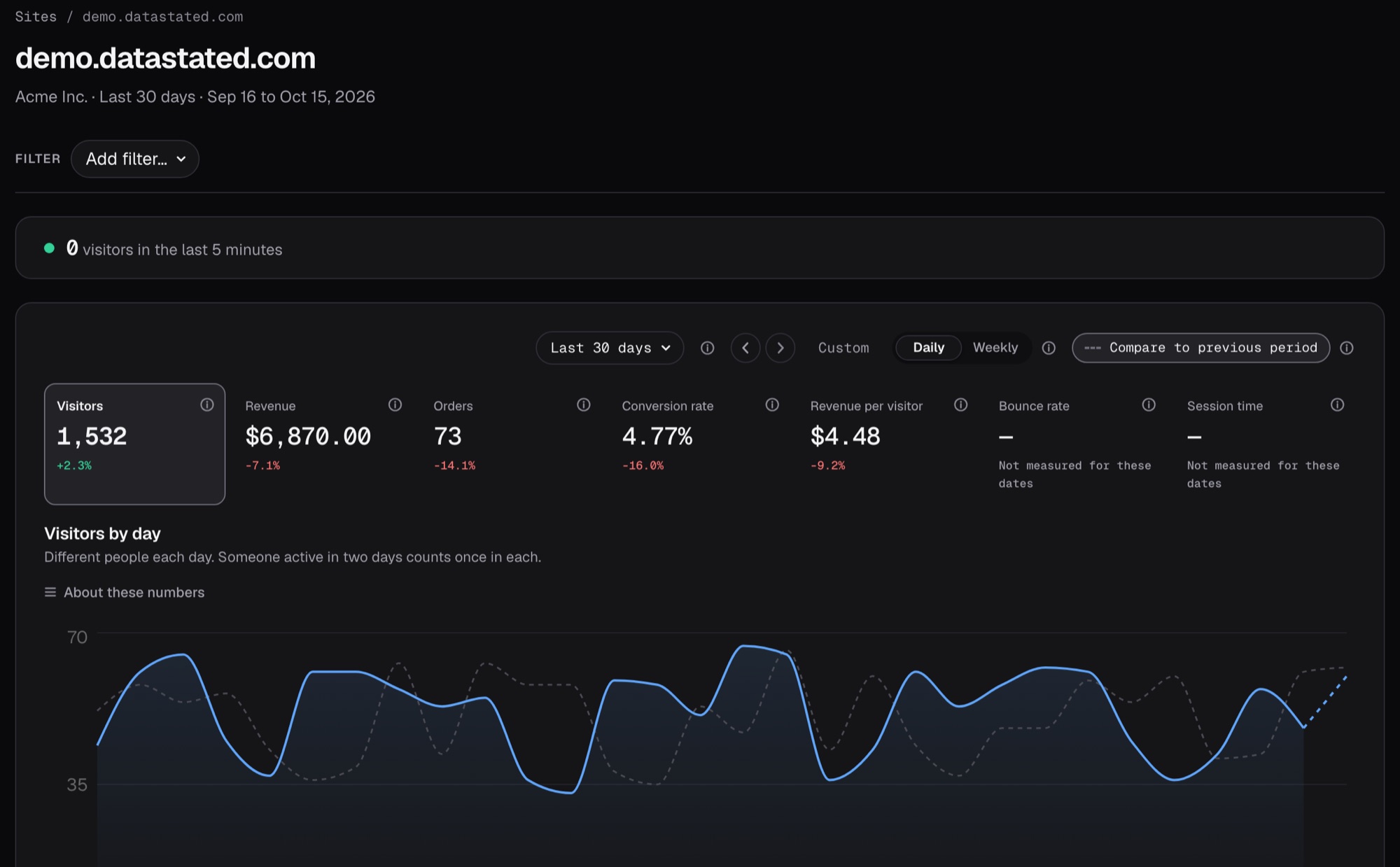
Task: Click the live visitors green status dot
Action: 49,248
